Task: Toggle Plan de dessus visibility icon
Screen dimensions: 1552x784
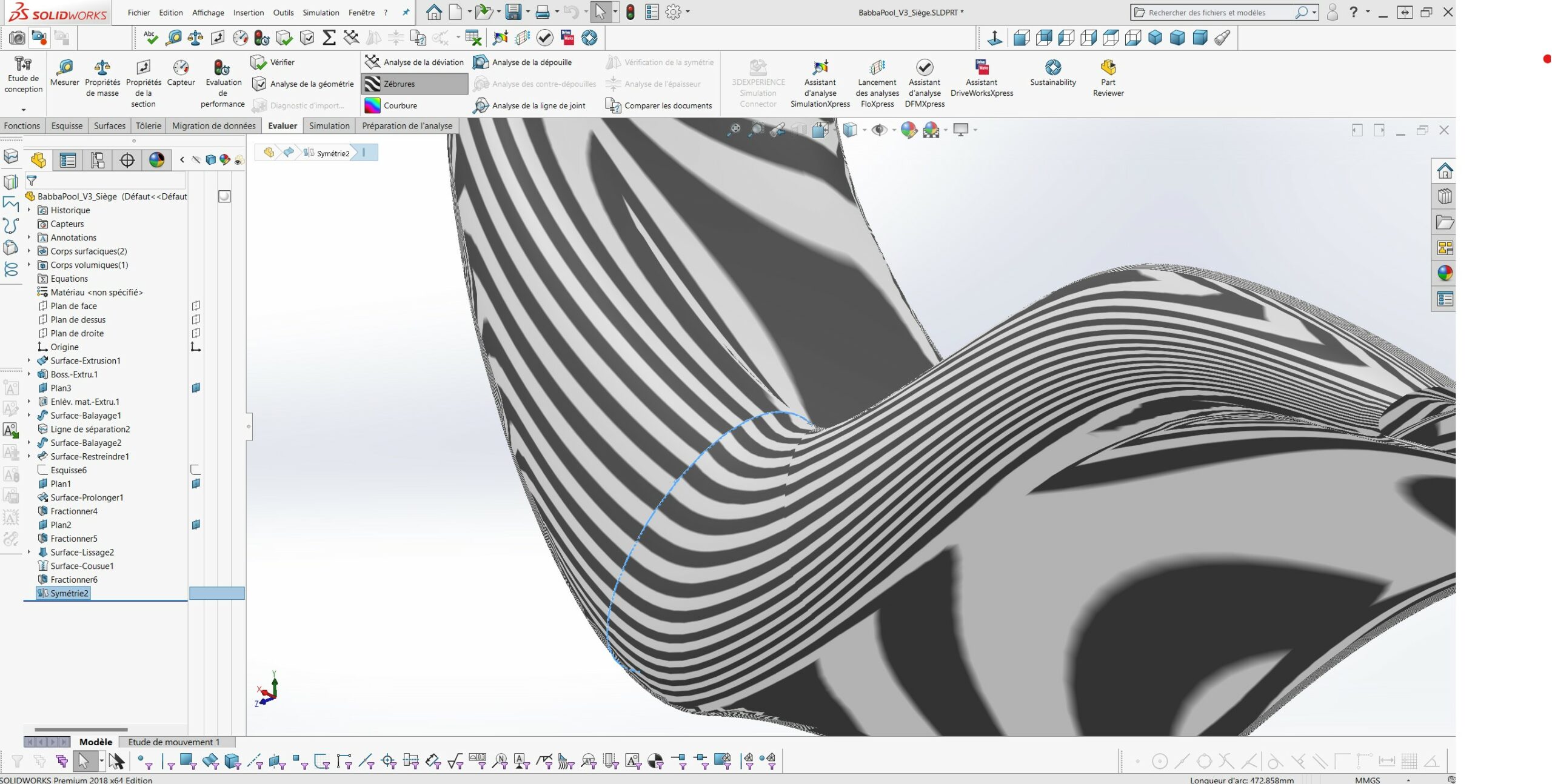Action: [x=196, y=319]
